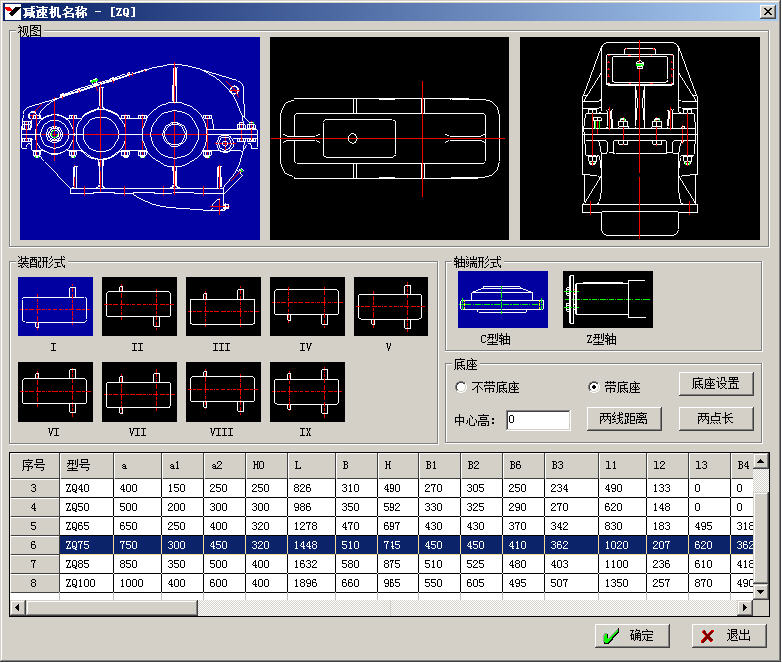Click the 中心高 input field
The height and width of the screenshot is (663, 782).
click(x=538, y=420)
